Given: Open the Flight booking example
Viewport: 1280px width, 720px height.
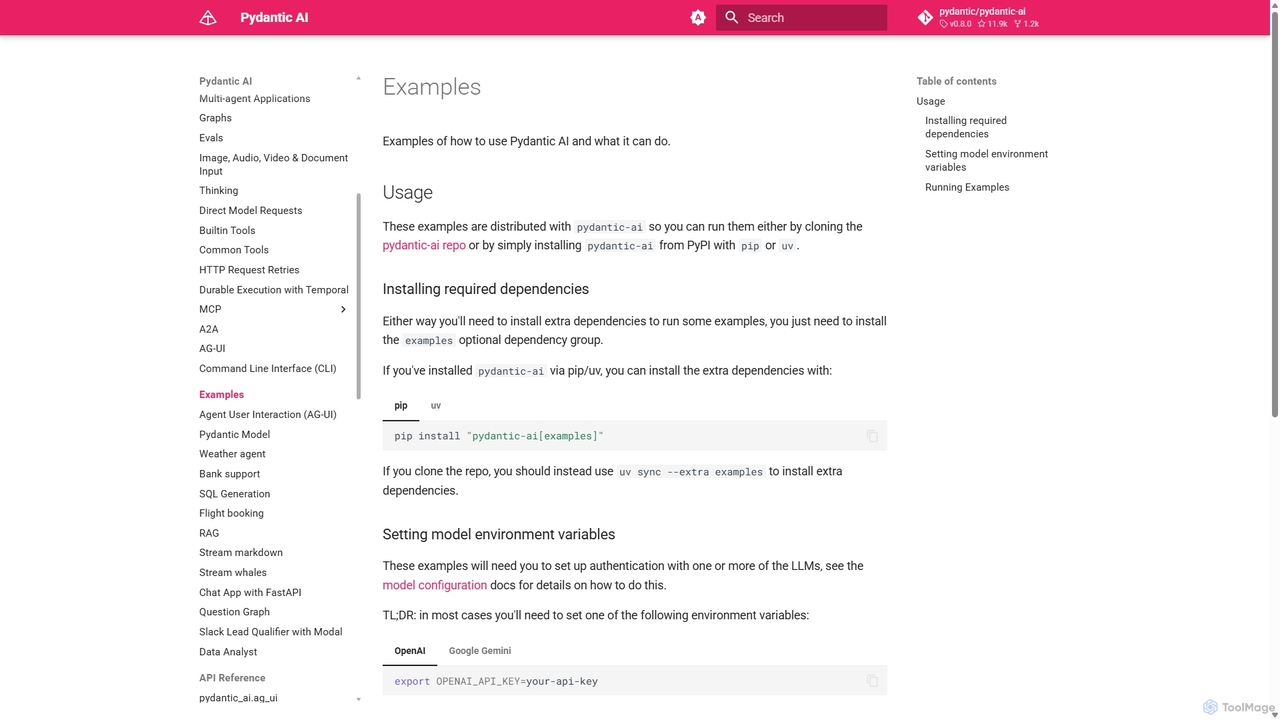Looking at the screenshot, I should 231,514.
